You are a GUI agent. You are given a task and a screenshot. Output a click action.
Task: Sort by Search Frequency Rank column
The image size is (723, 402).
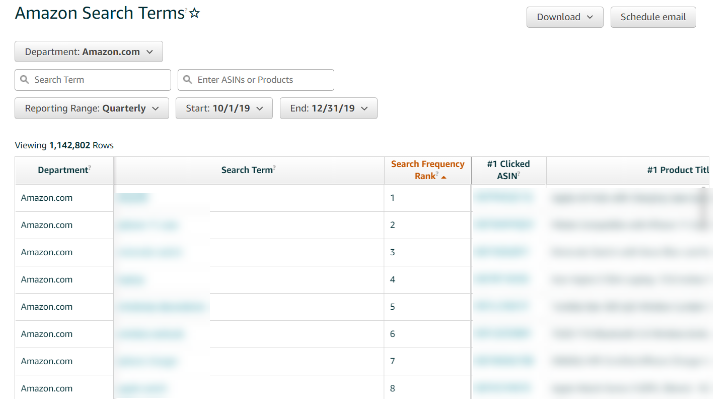coord(427,170)
